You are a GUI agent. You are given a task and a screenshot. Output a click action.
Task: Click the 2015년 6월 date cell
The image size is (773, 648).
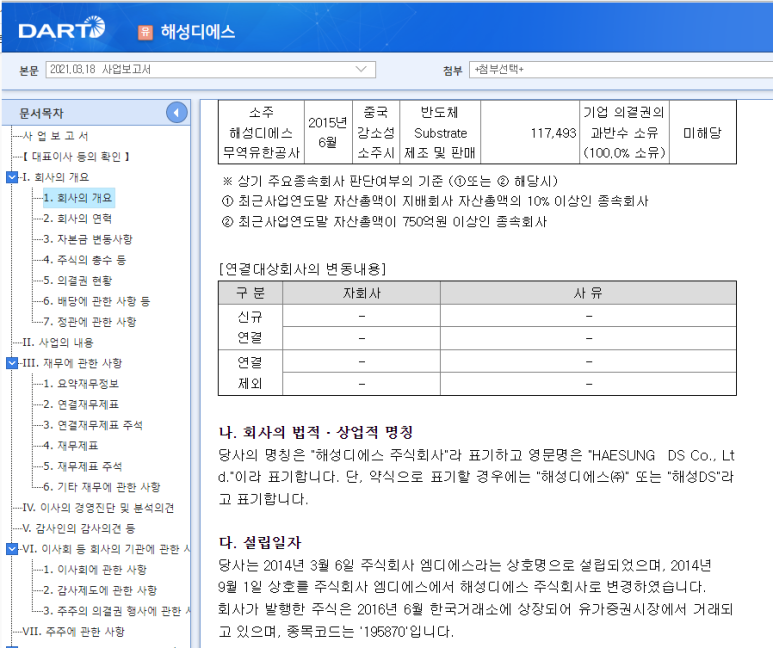328,133
